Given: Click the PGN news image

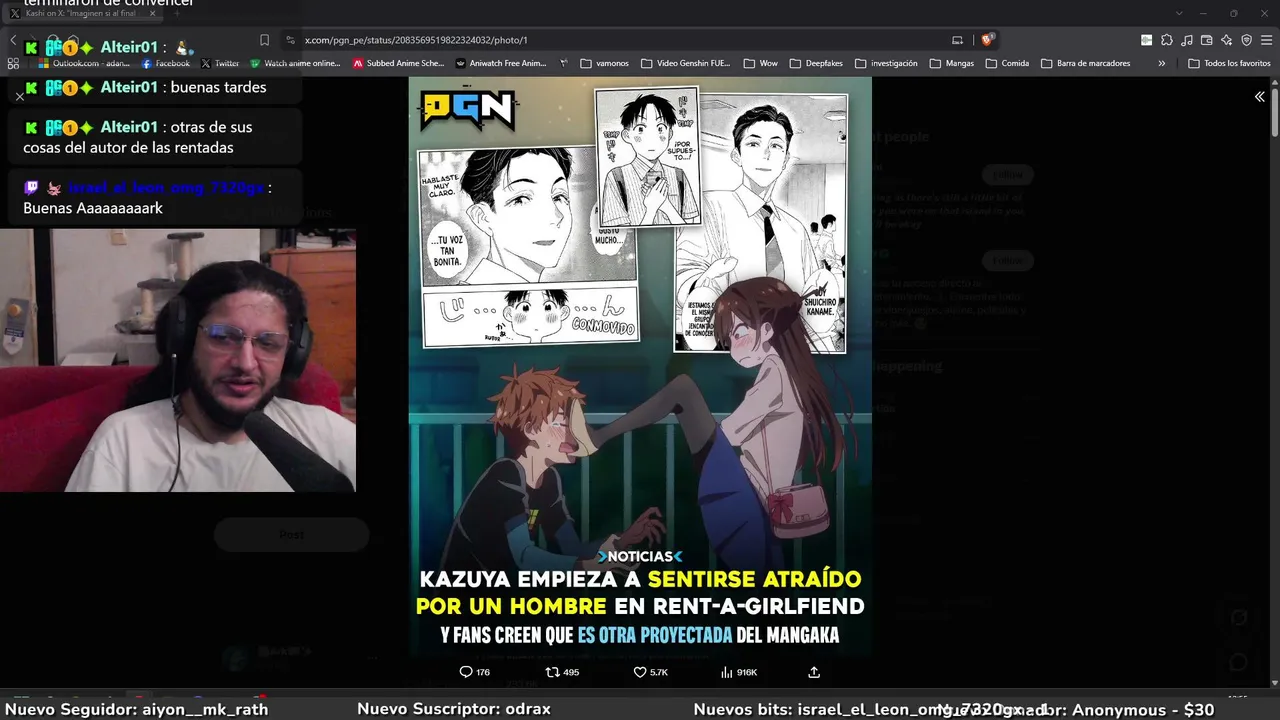Looking at the screenshot, I should pos(640,366).
